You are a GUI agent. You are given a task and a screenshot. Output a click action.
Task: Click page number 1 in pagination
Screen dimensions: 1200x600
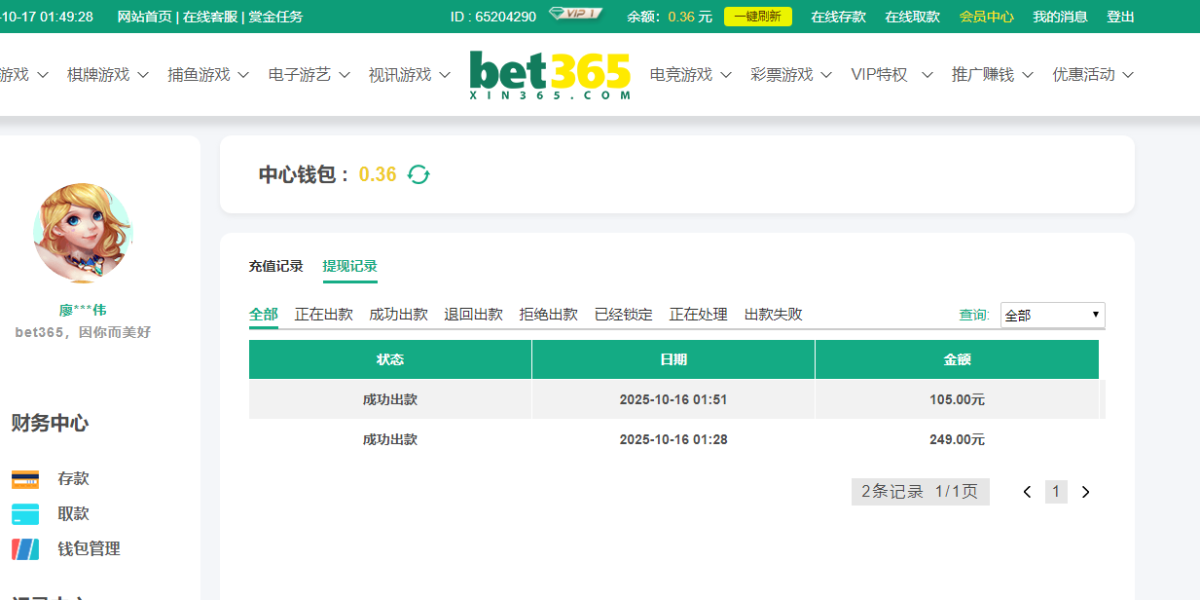pos(1057,492)
